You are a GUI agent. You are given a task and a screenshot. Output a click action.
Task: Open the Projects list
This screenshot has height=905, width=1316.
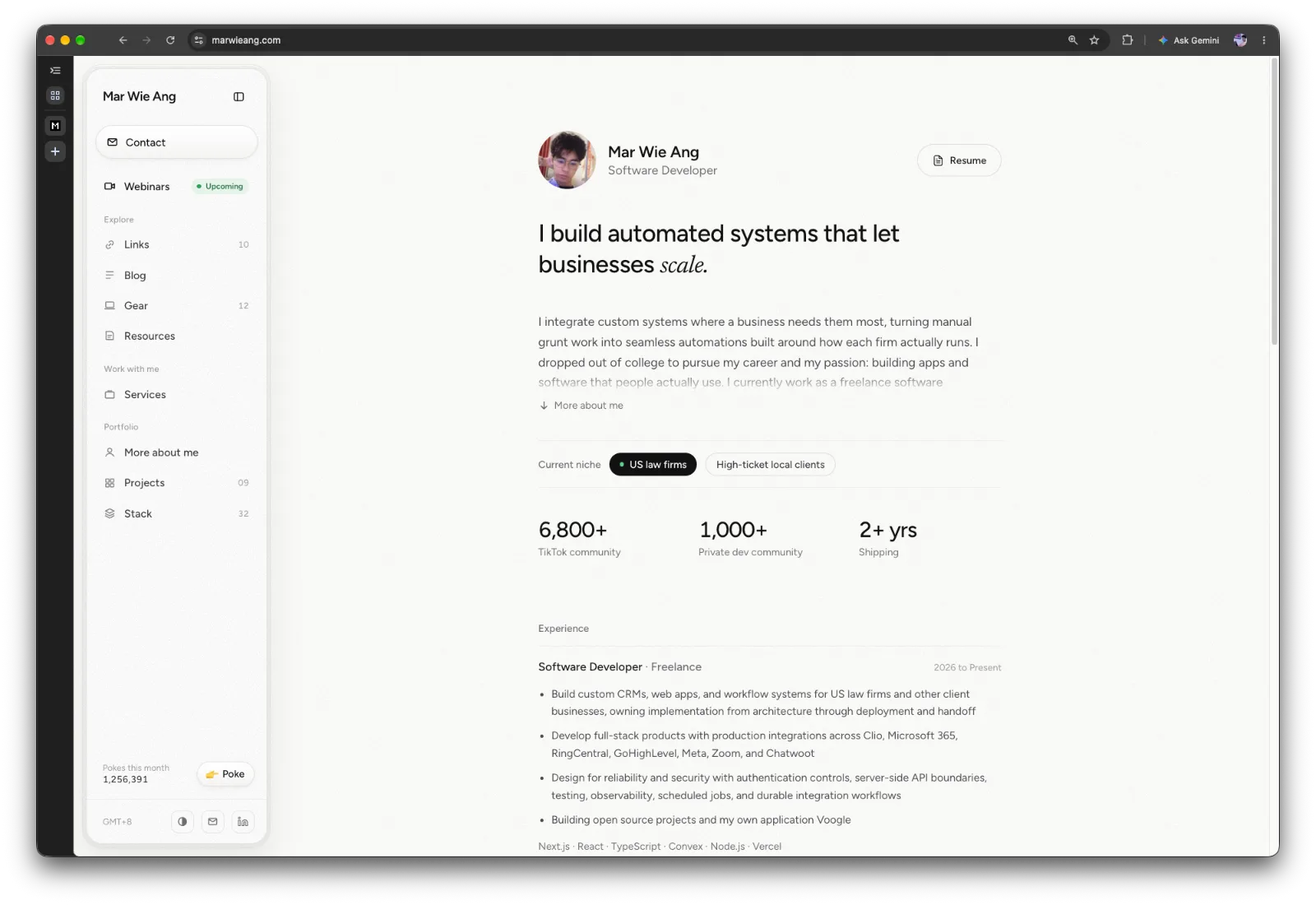click(x=177, y=483)
